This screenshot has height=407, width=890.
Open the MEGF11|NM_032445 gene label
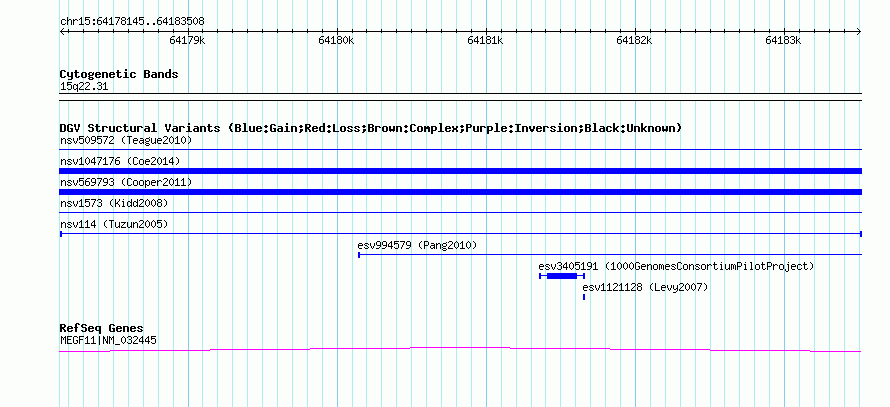(108, 341)
